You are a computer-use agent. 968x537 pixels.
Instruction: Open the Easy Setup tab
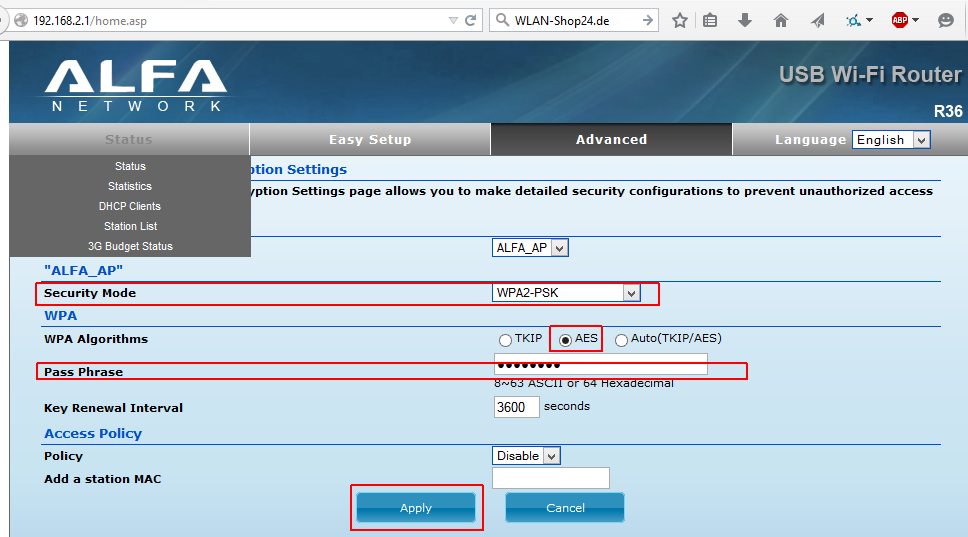370,139
